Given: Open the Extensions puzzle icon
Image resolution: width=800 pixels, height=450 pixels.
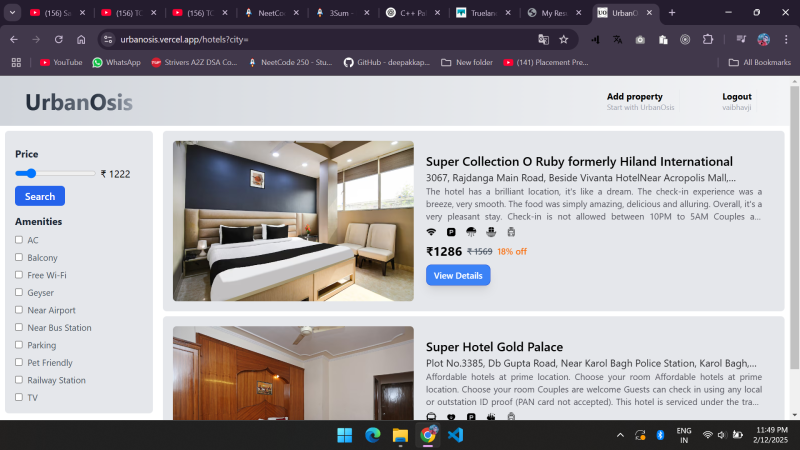Looking at the screenshot, I should pyautogui.click(x=708, y=39).
